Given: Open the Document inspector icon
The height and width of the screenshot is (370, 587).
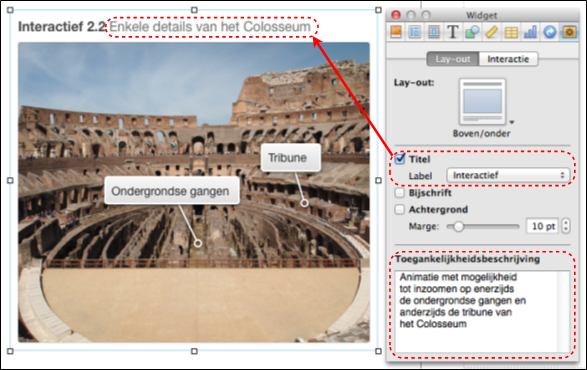Looking at the screenshot, I should coord(396,32).
